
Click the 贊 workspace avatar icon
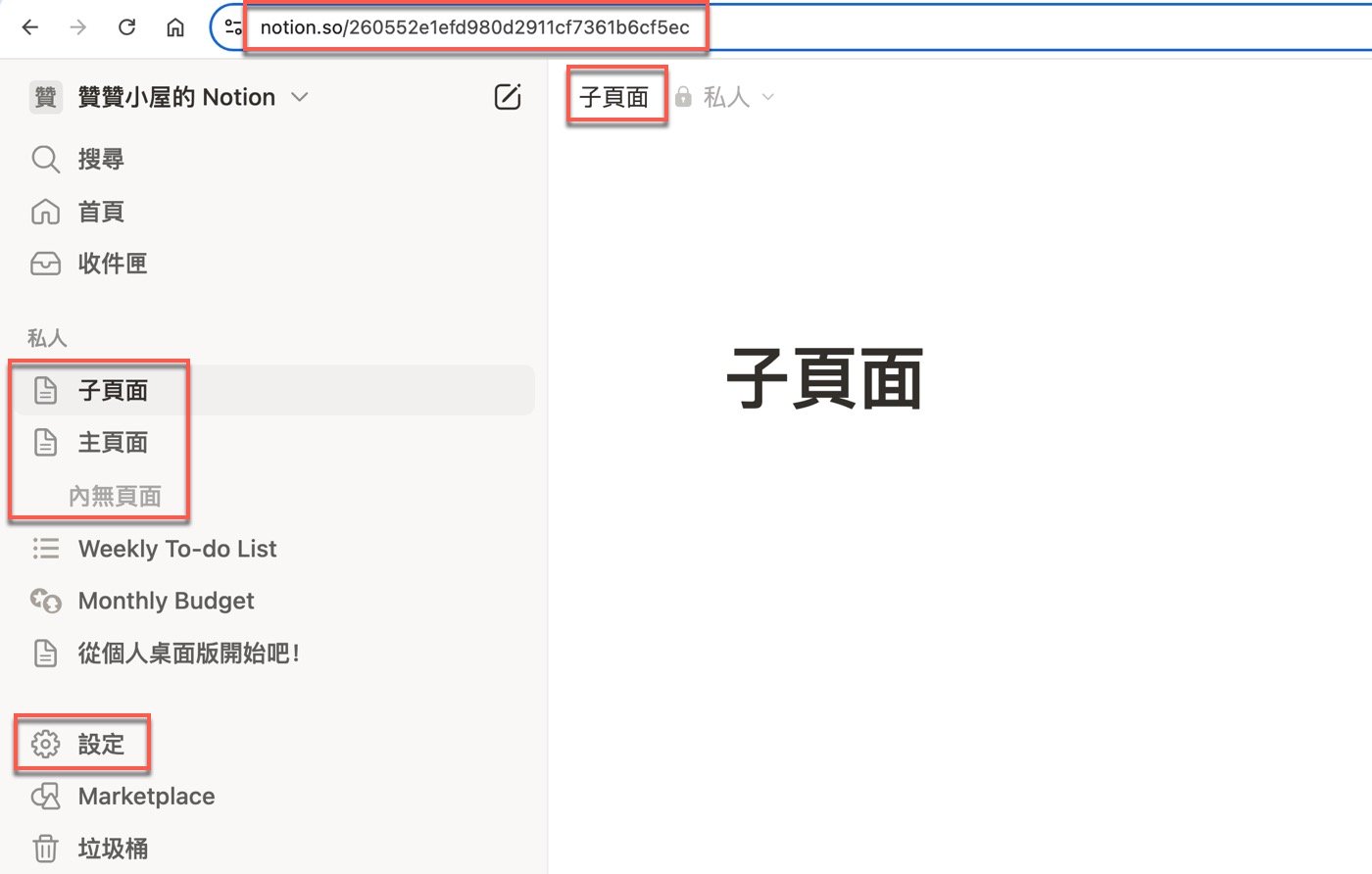(46, 97)
